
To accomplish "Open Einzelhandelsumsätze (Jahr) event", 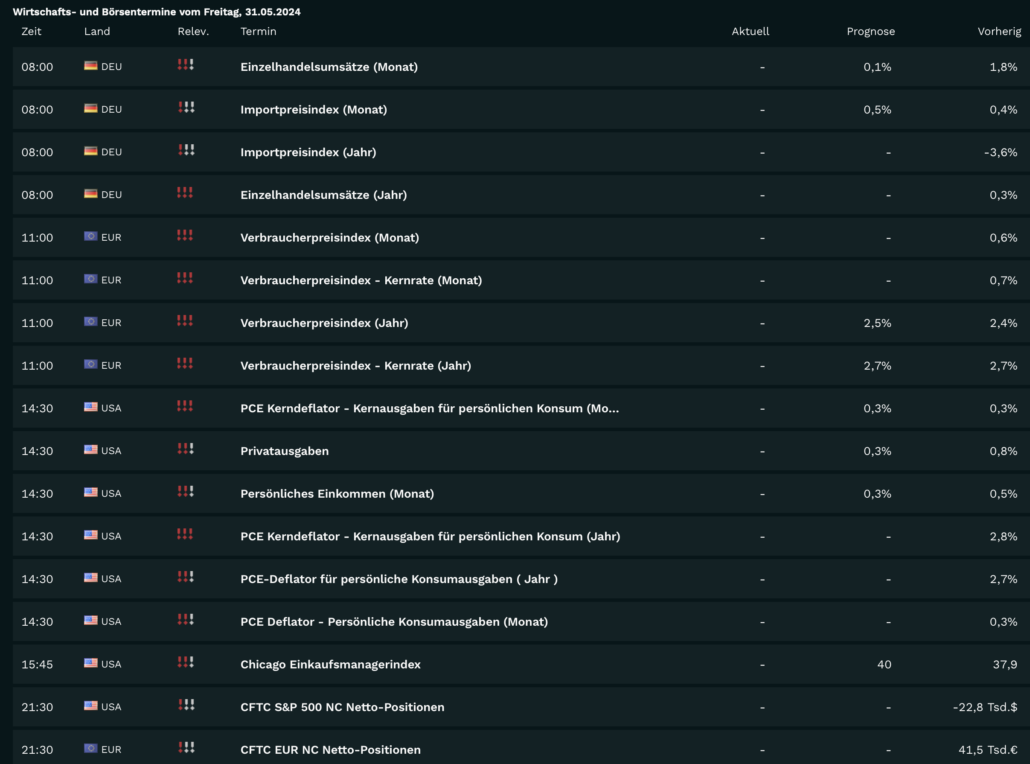I will click(323, 195).
